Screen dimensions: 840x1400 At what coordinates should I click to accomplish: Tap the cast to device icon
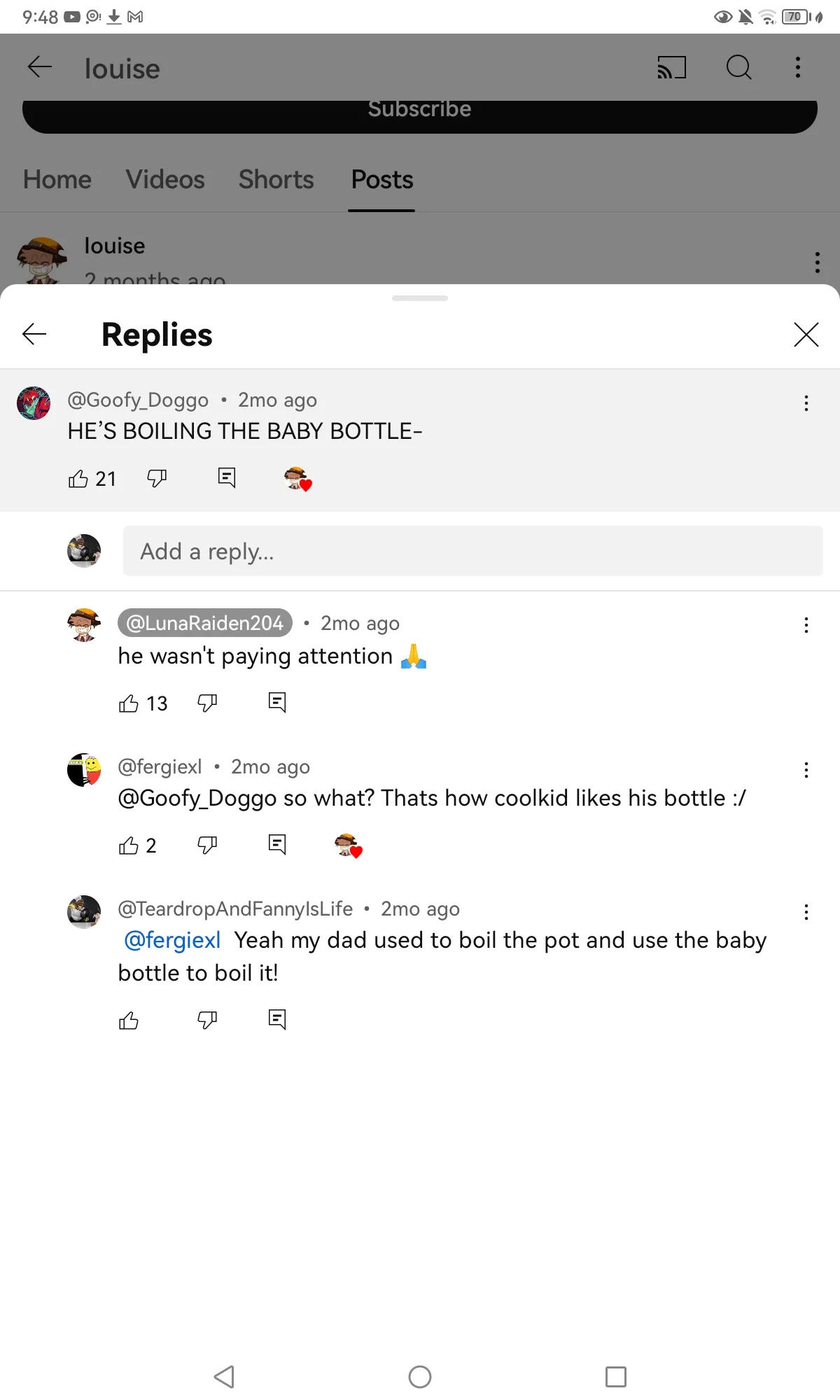pyautogui.click(x=671, y=68)
